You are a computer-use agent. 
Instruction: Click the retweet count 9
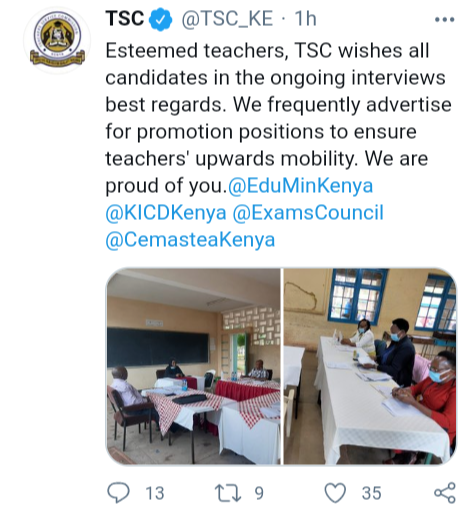click(259, 493)
